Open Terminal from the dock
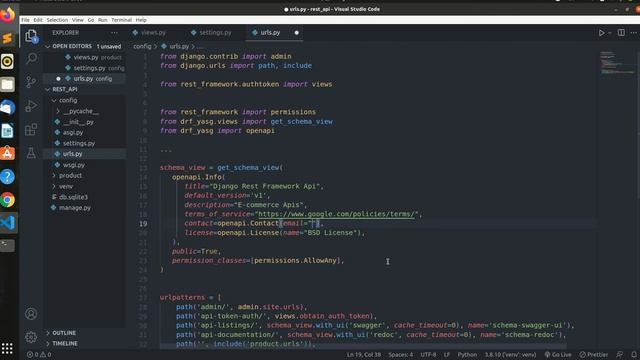Viewport: 640px width, 360px height. click(7, 245)
